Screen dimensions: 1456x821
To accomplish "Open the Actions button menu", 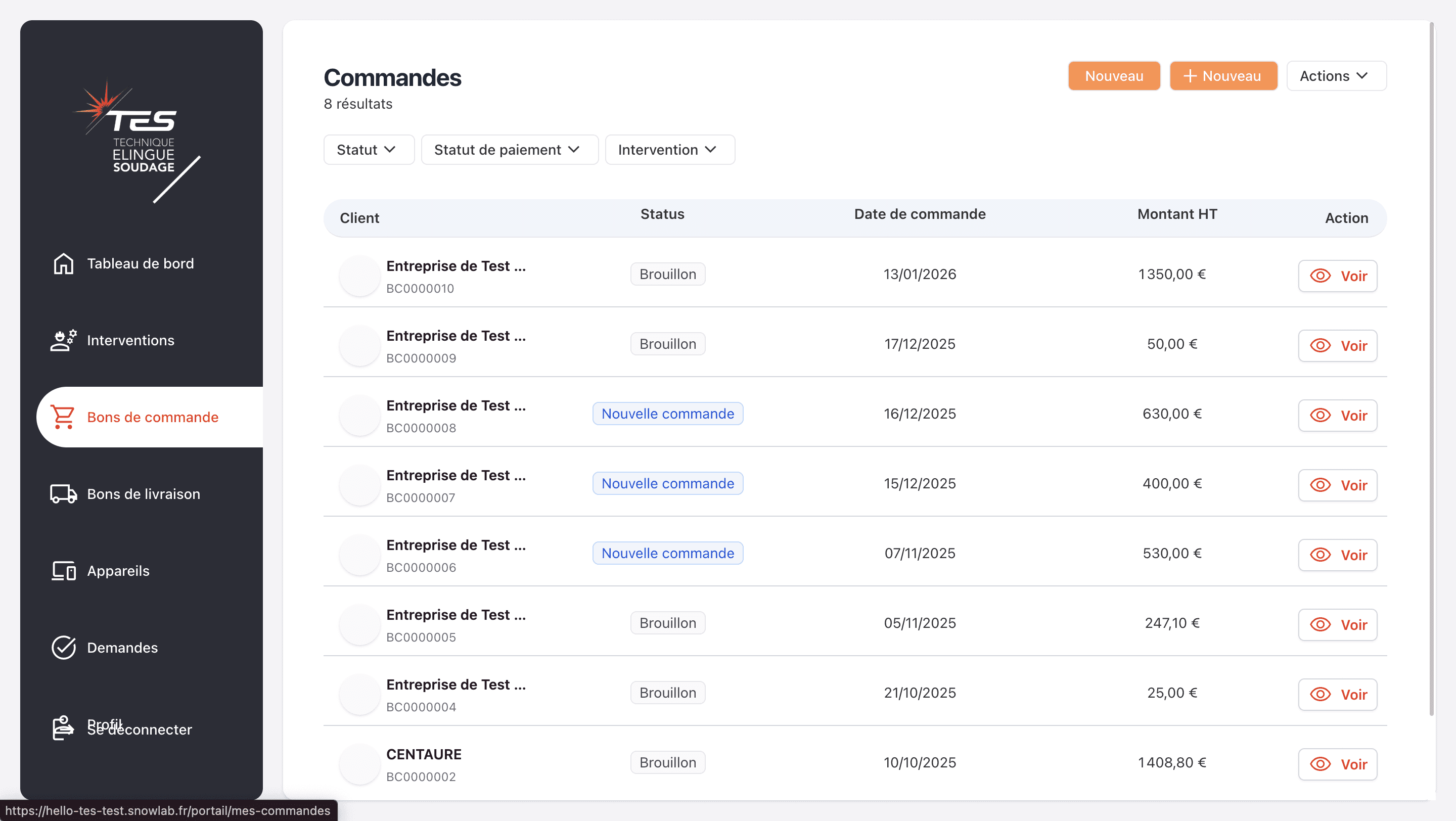I will pos(1336,76).
